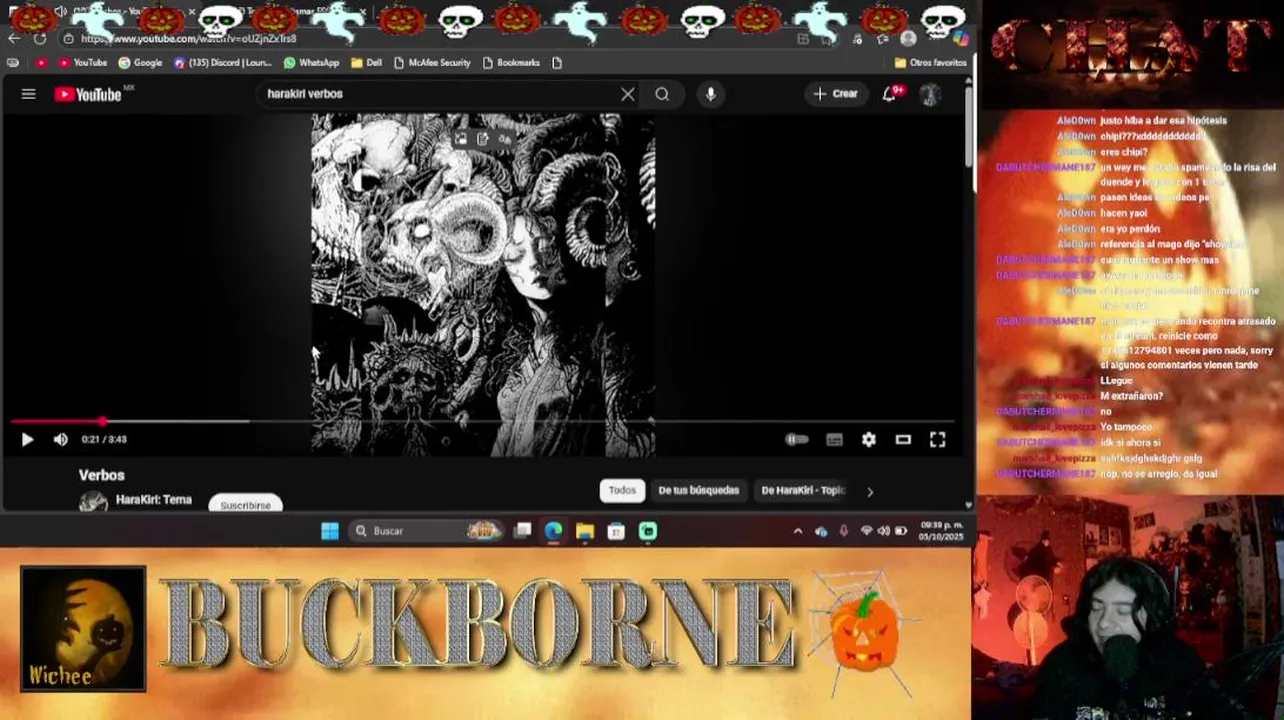Open Task View on the taskbar
The height and width of the screenshot is (720, 1284).
[522, 531]
